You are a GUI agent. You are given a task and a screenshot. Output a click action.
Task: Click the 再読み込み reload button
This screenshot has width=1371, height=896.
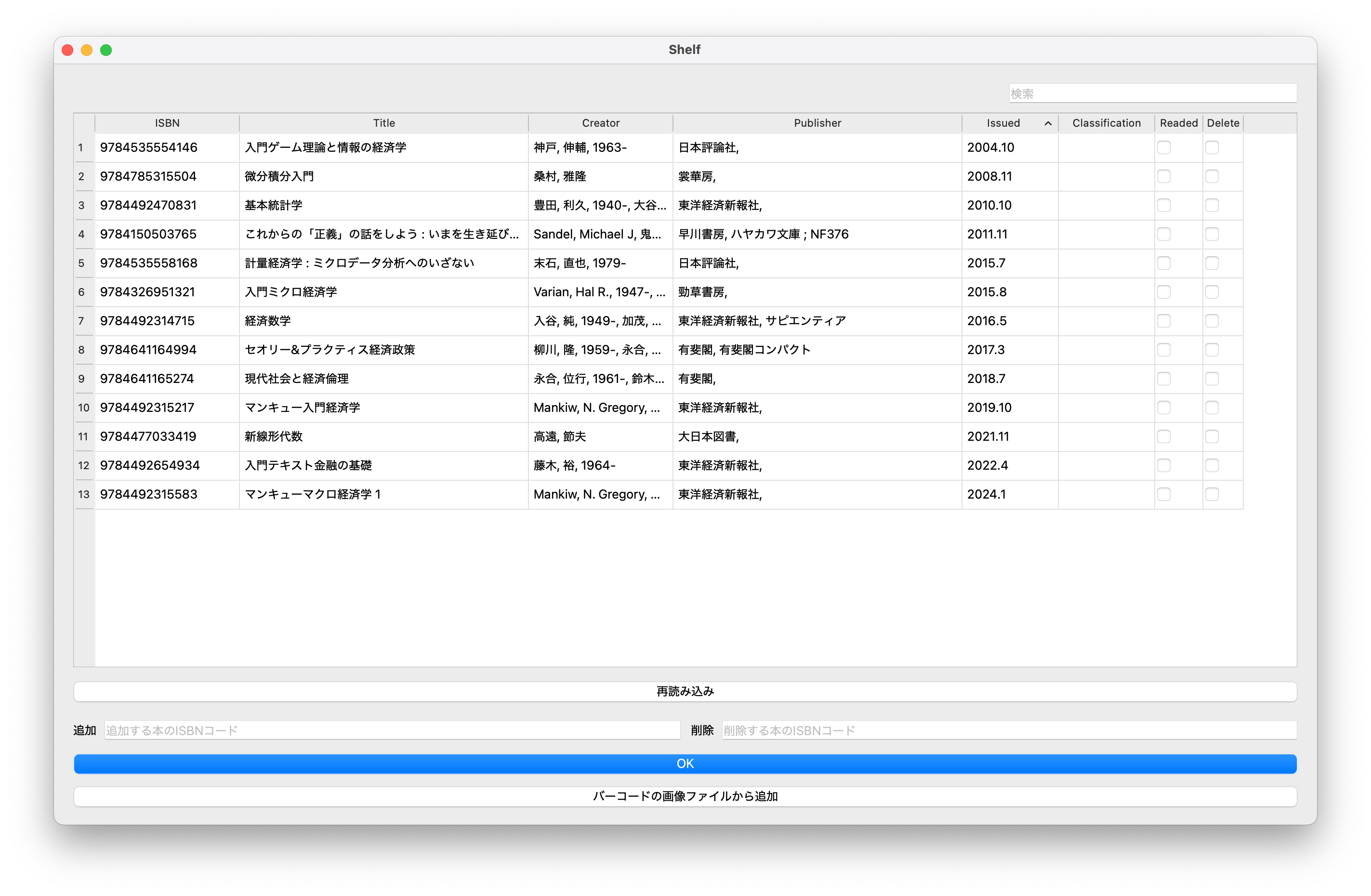(685, 691)
